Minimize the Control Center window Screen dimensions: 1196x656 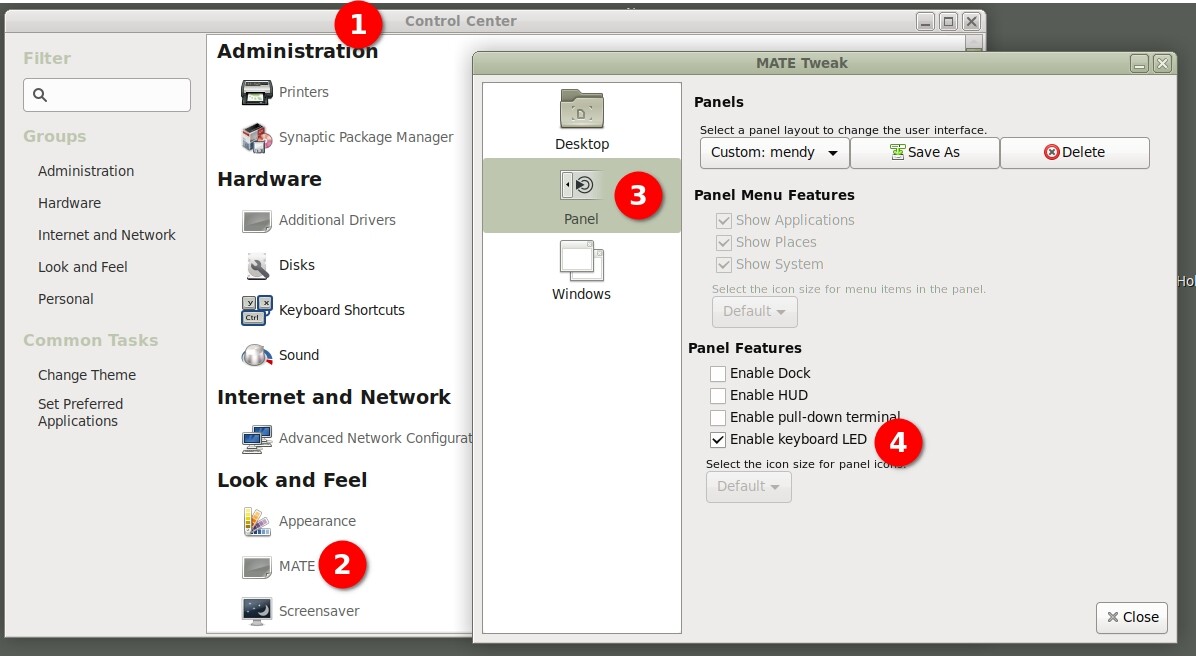[x=925, y=21]
